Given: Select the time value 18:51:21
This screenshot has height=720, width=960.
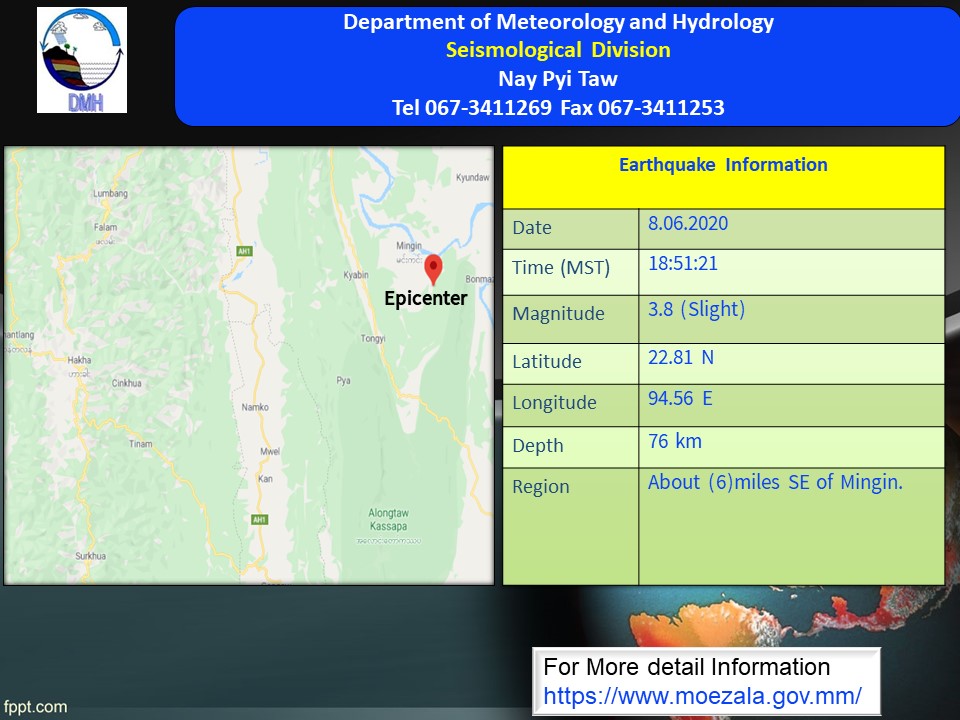Looking at the screenshot, I should [683, 265].
